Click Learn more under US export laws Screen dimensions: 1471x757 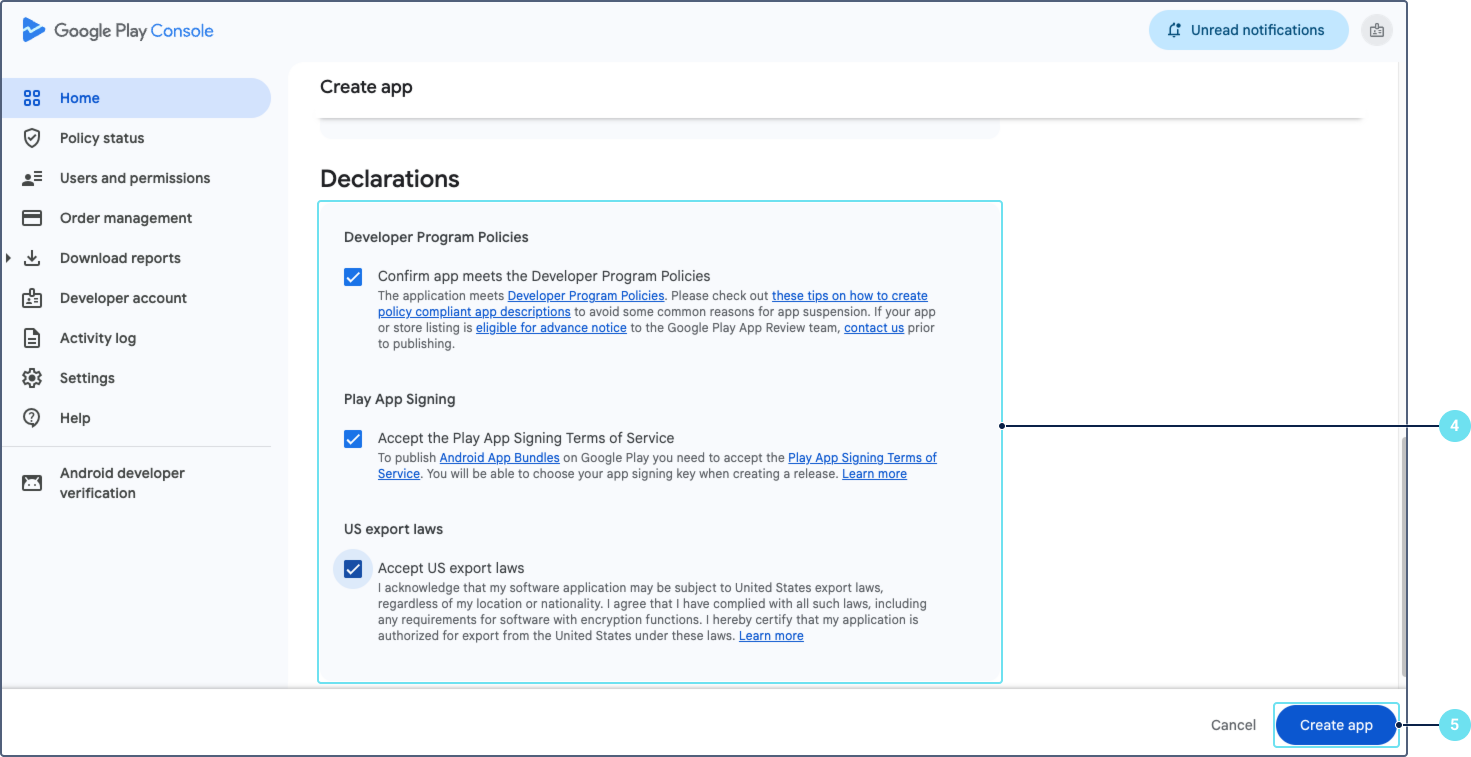pos(771,636)
